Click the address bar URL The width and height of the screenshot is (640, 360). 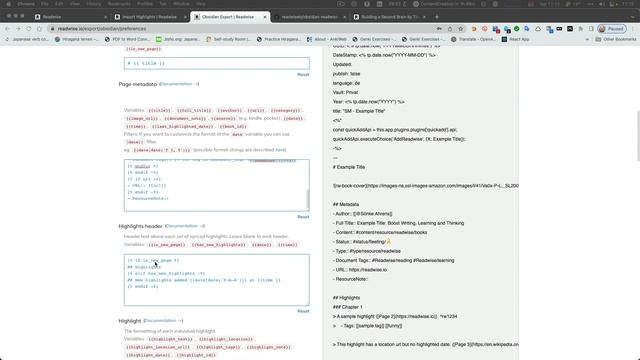tap(102, 29)
